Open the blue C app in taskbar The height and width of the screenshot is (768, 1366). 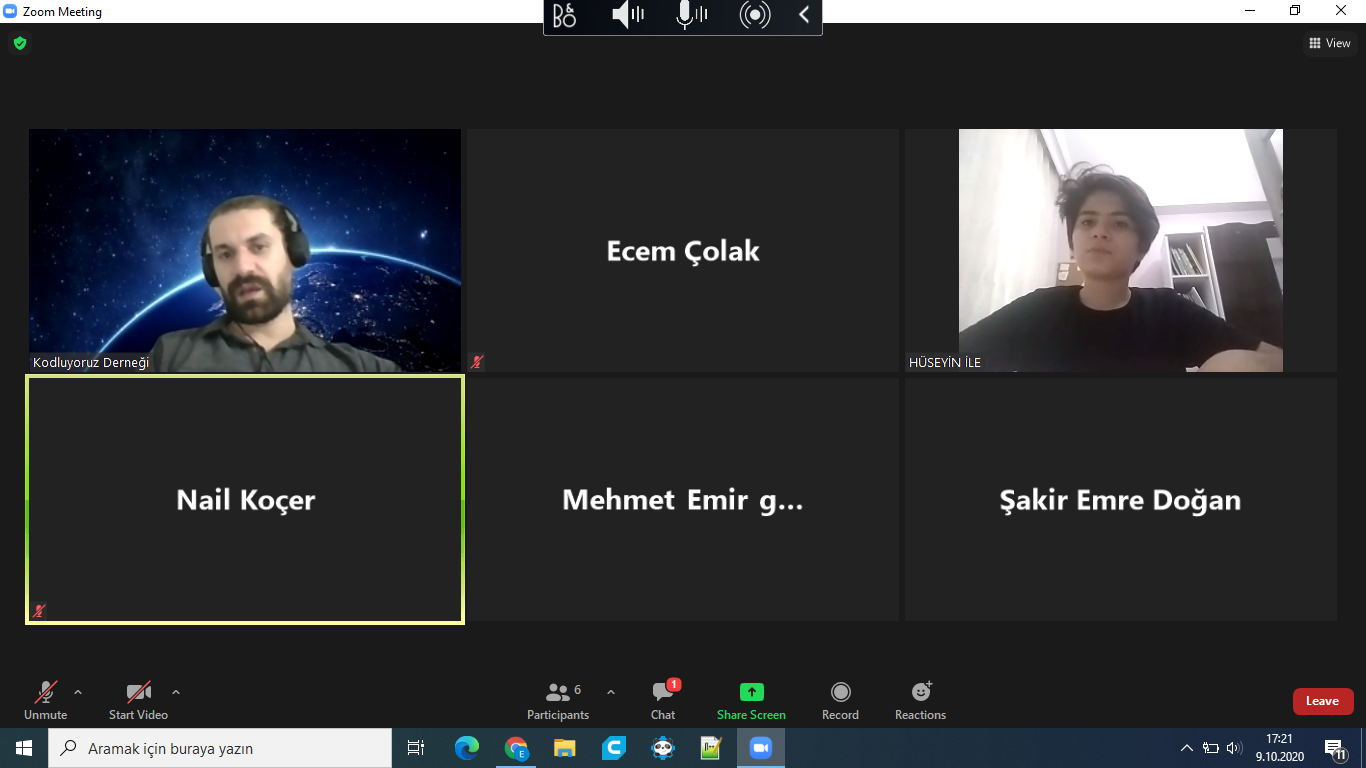614,748
